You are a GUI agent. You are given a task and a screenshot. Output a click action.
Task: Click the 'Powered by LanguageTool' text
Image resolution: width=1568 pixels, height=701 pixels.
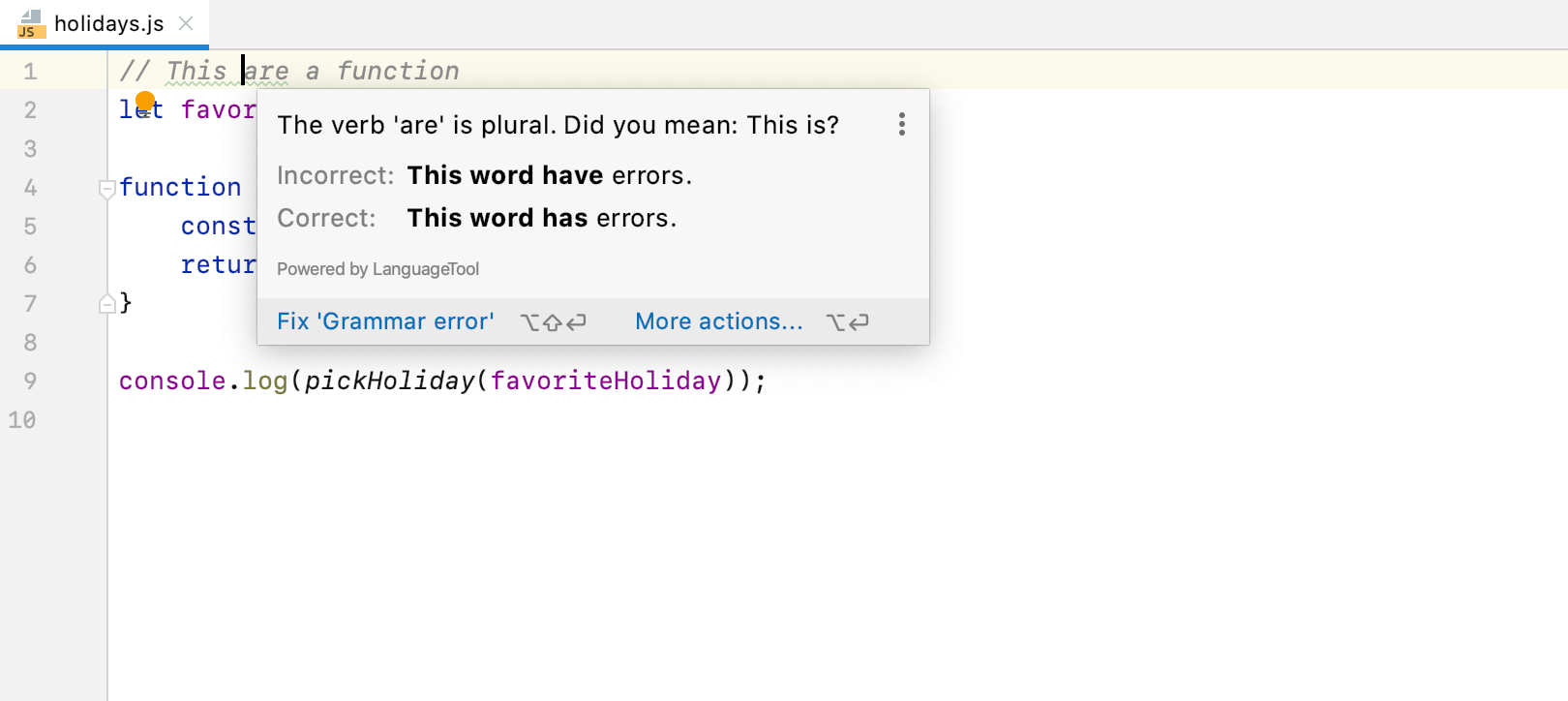point(377,269)
